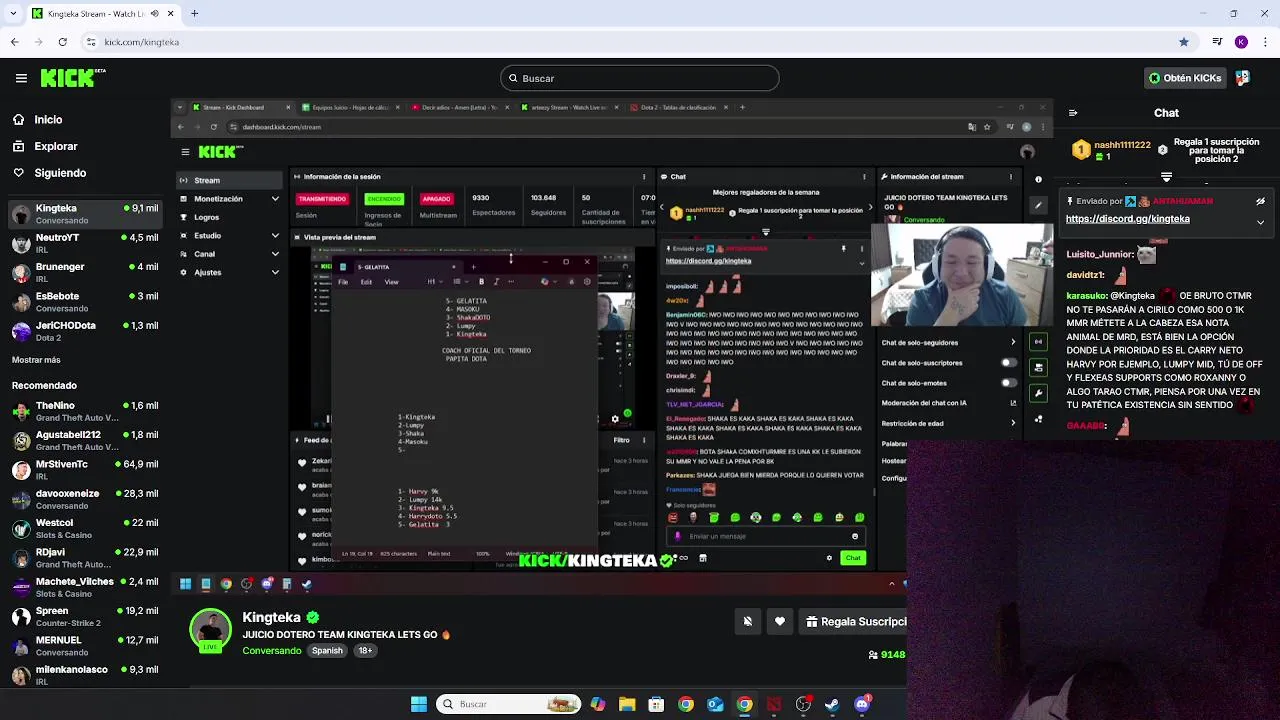This screenshot has height=720, width=1280.
Task: Open Copilot icon on the Windows taskbar
Action: 597,704
